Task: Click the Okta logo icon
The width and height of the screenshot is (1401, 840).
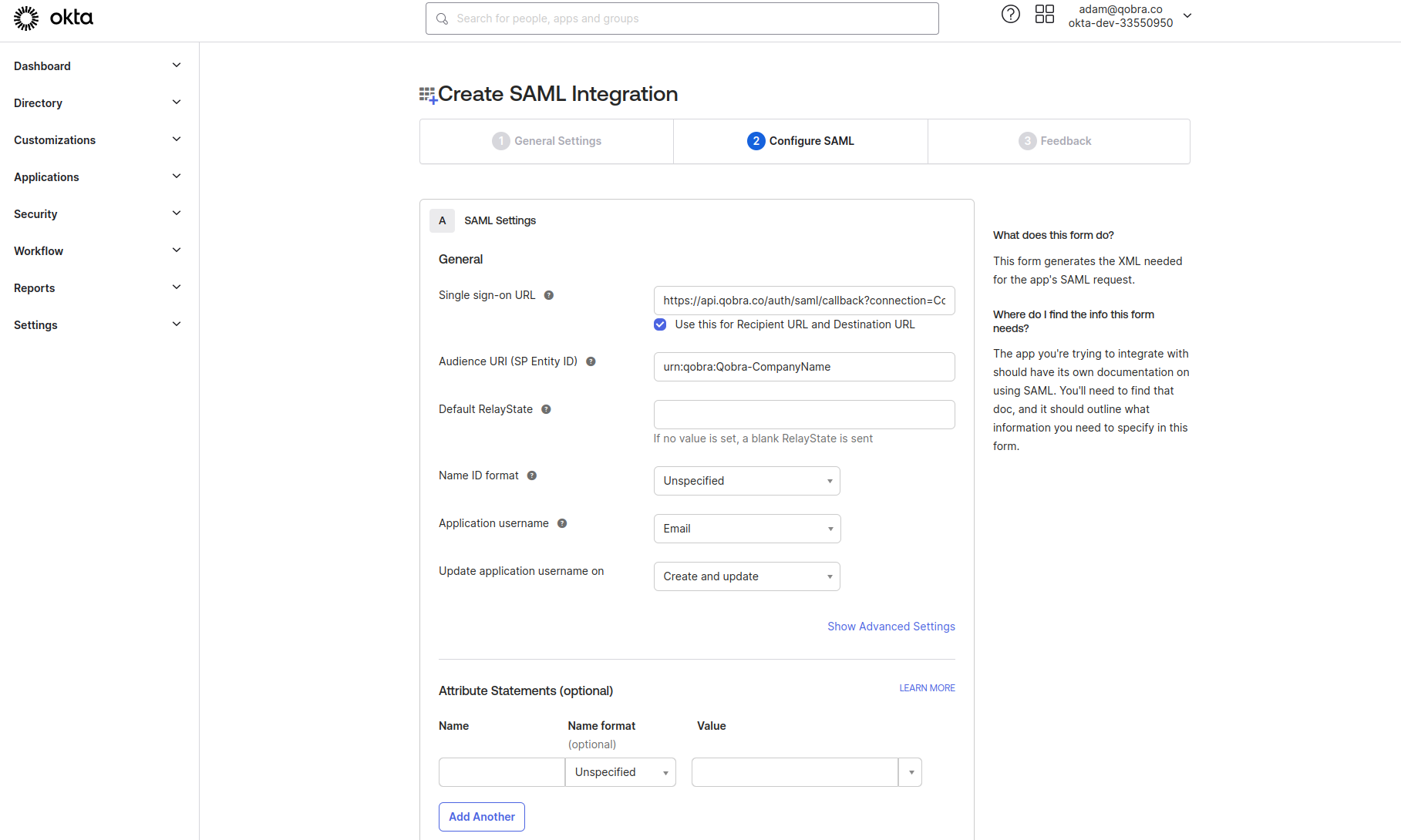Action: (x=26, y=18)
